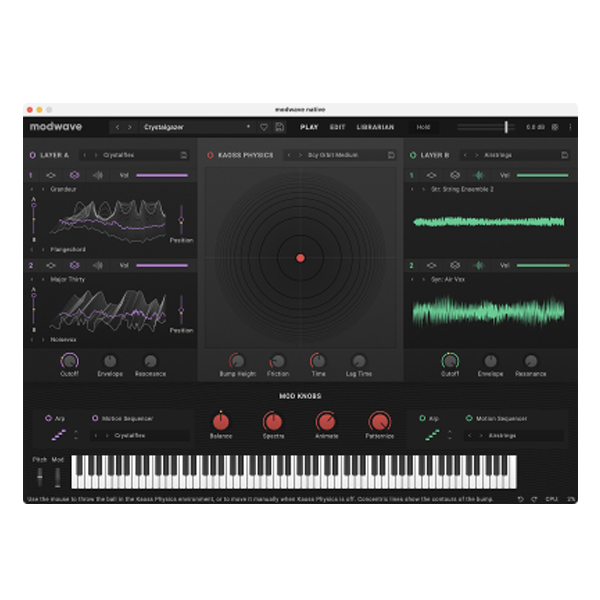Image resolution: width=600 pixels, height=600 pixels.
Task: Select A/B blend wavetable mode for Layer B oscillator 2
Action: [x=455, y=265]
